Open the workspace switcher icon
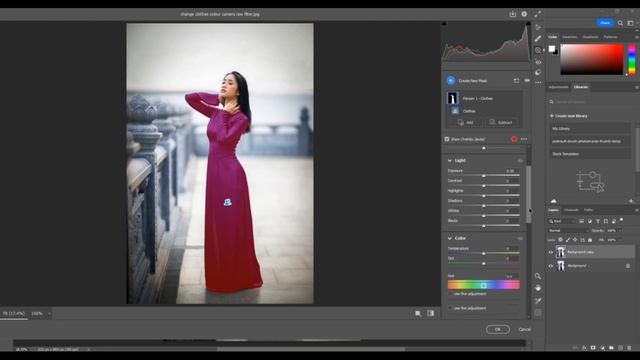The image size is (640, 360). tap(631, 23)
